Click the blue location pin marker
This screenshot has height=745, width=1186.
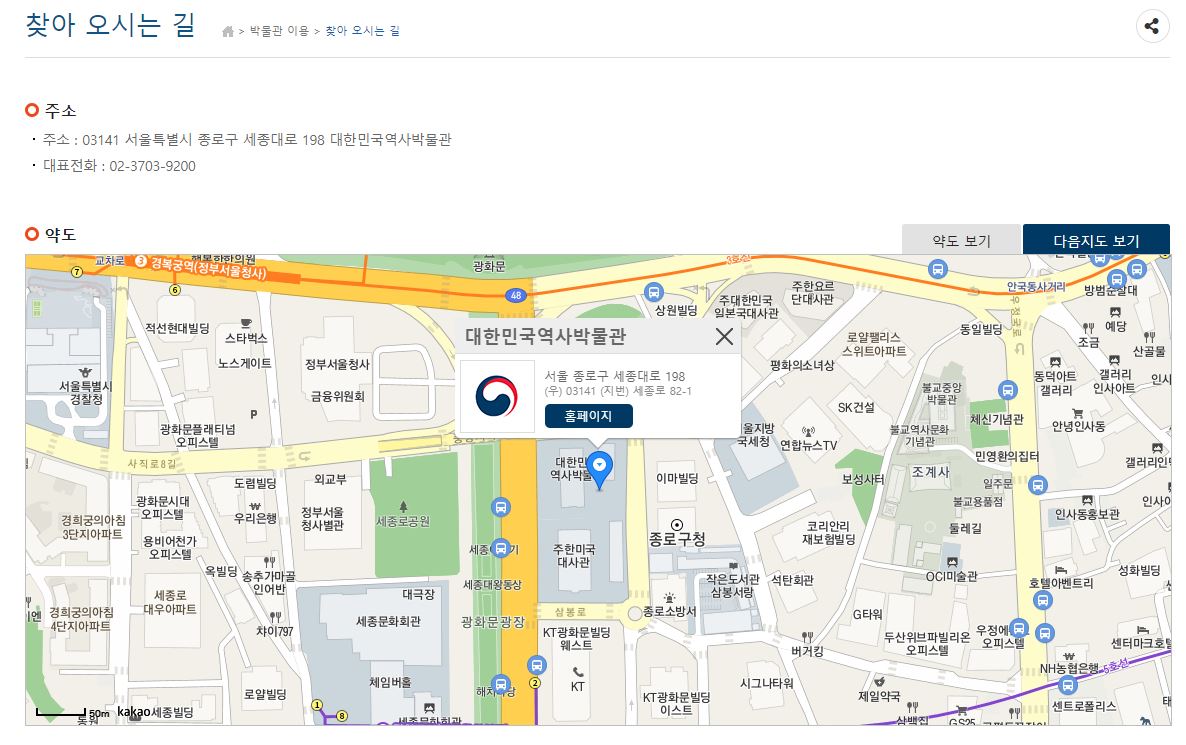[600, 470]
